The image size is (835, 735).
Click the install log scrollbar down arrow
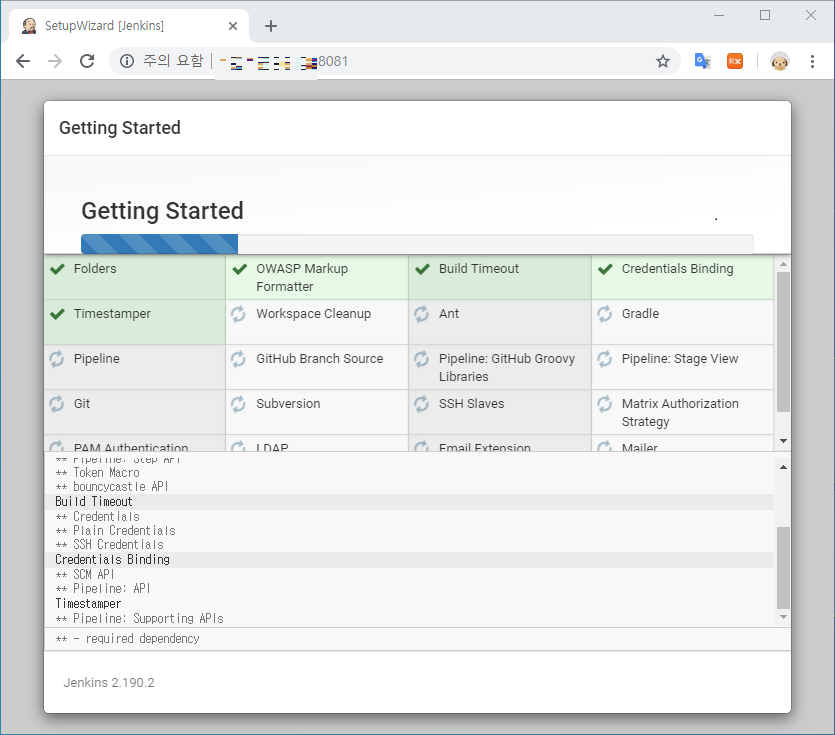tap(783, 617)
